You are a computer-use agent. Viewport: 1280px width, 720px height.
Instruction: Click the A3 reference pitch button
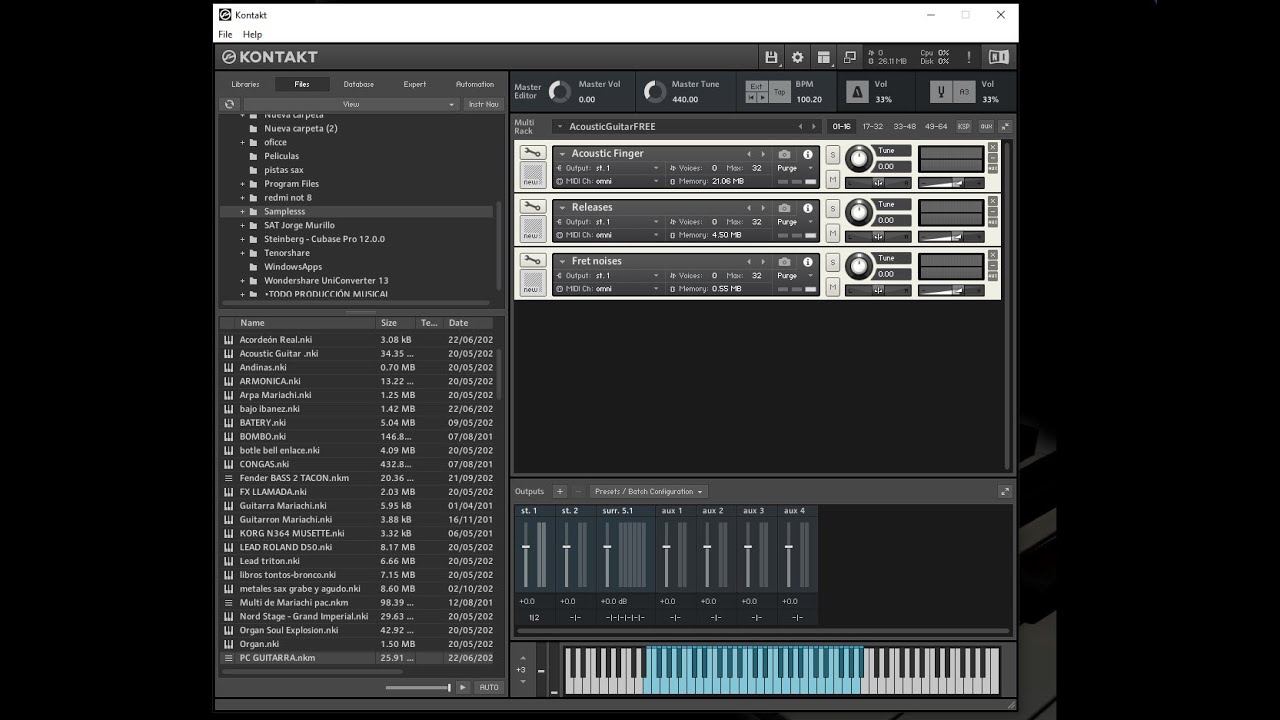point(964,92)
